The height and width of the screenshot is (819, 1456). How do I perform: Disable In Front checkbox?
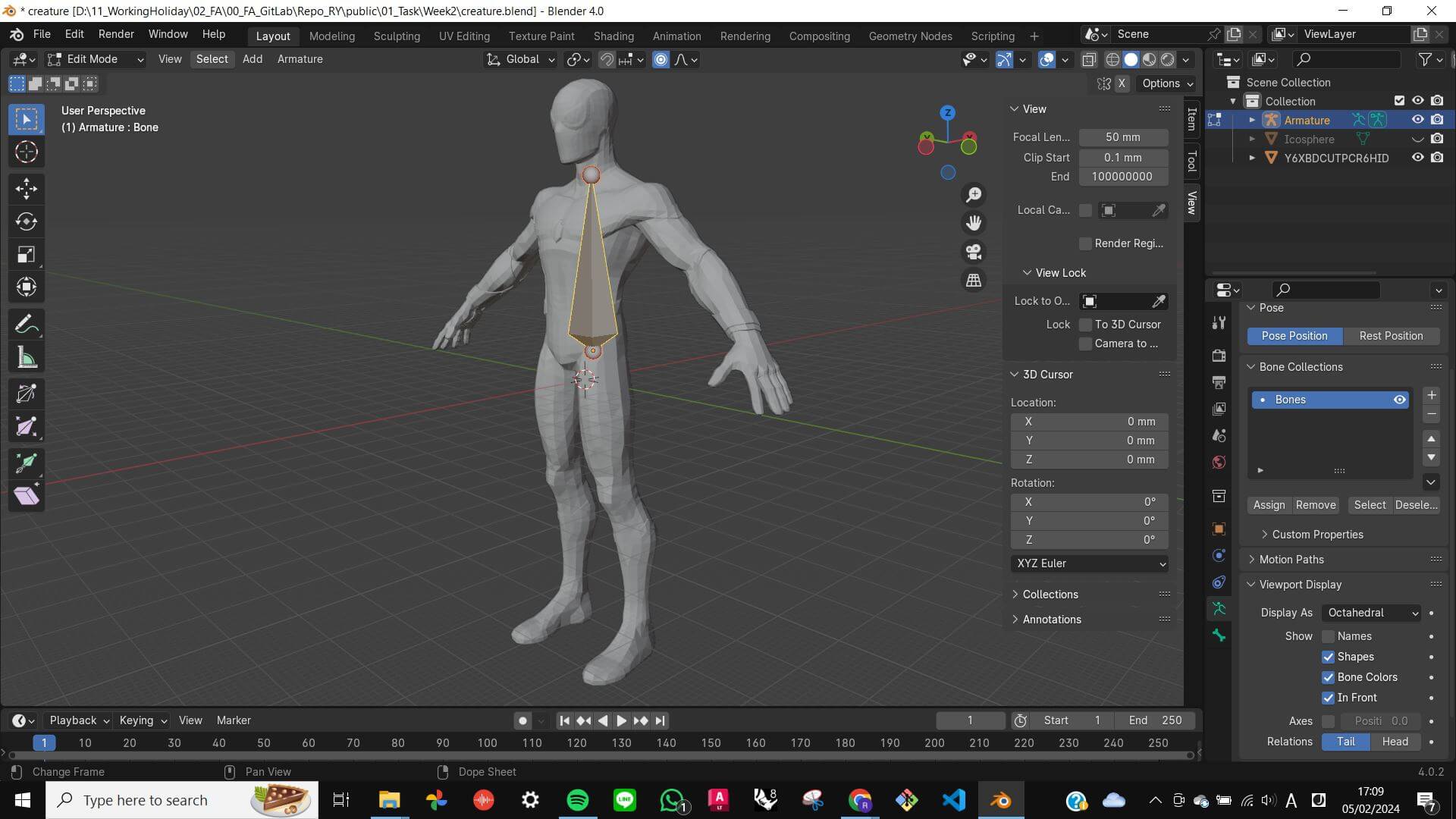tap(1328, 698)
